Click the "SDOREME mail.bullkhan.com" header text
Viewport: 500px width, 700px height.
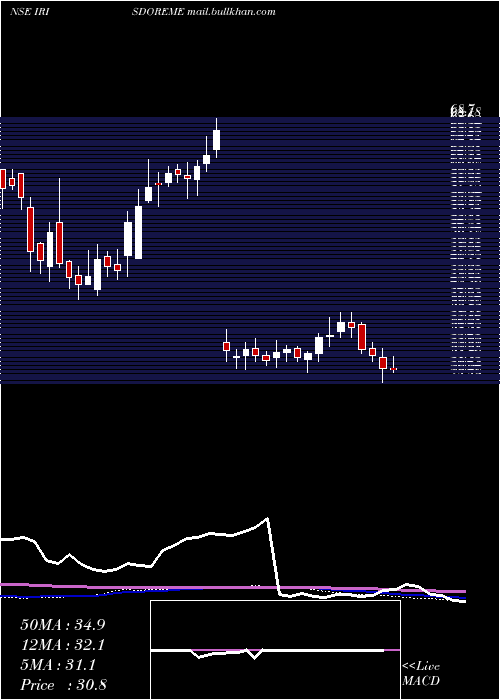203,12
